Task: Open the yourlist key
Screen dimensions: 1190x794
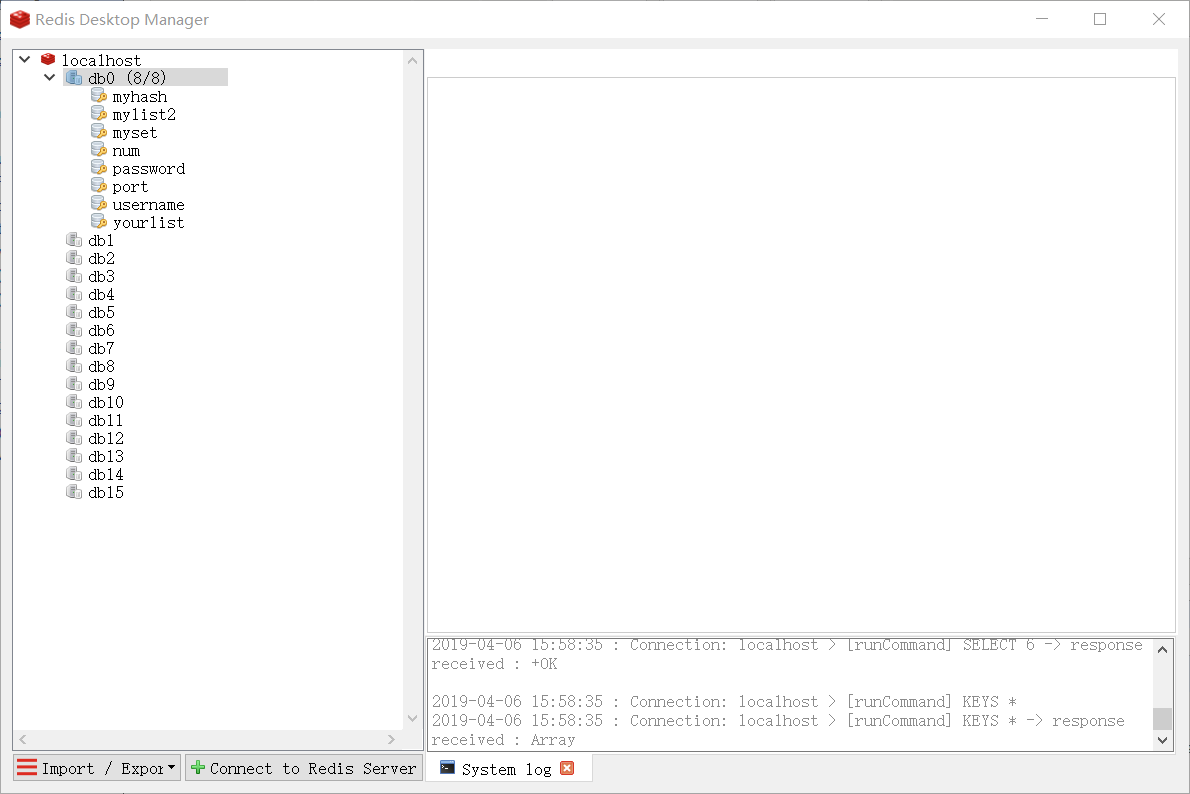Action: pyautogui.click(x=149, y=222)
